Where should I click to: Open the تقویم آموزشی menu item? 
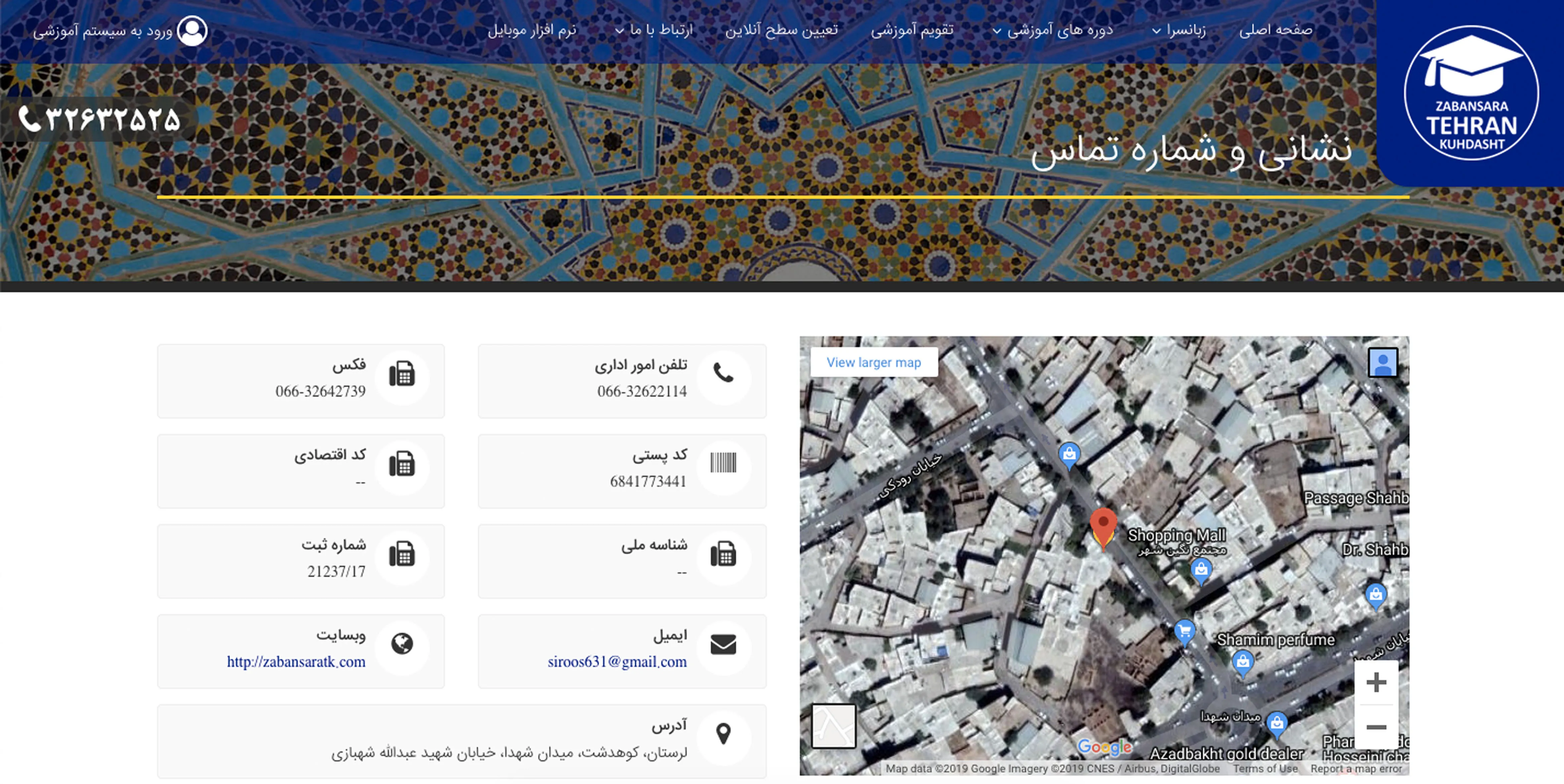(x=912, y=30)
